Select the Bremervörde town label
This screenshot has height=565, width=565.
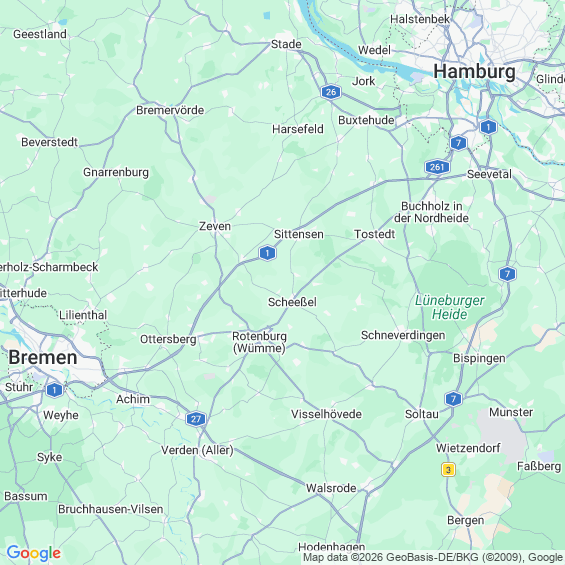(x=170, y=110)
